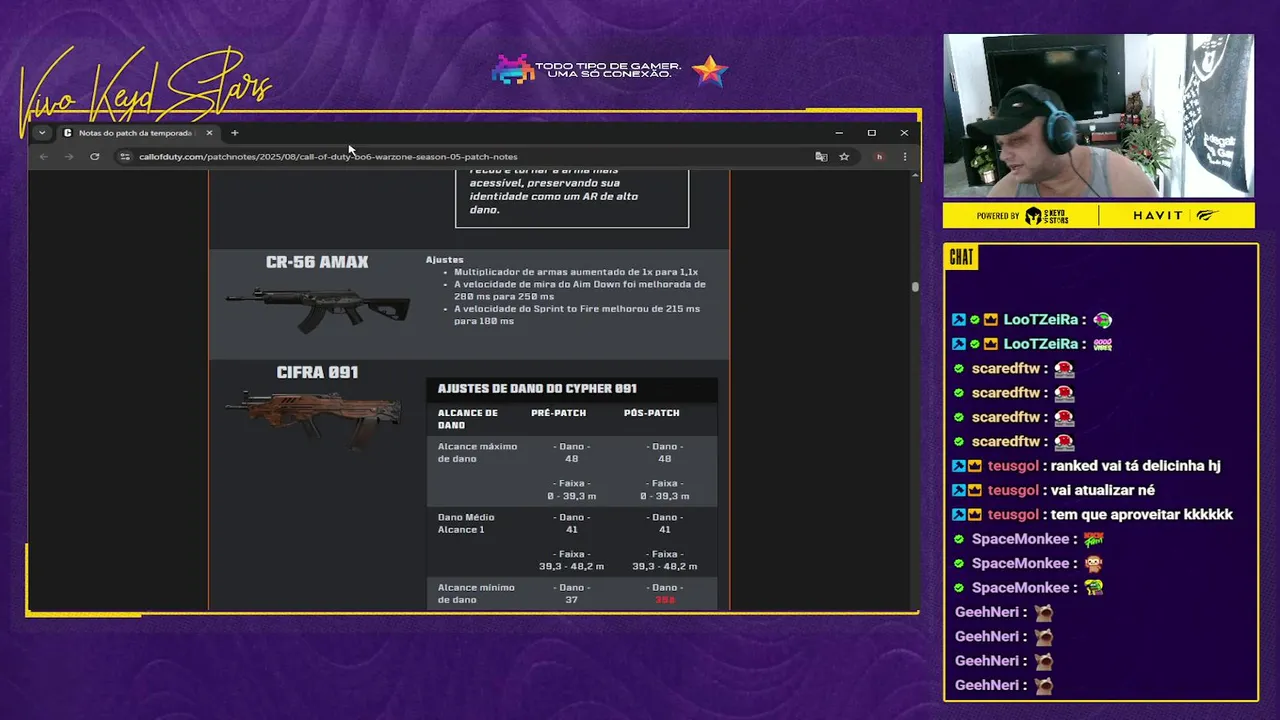Open the Google Translate icon in address bar
The width and height of the screenshot is (1280, 720).
tap(821, 157)
